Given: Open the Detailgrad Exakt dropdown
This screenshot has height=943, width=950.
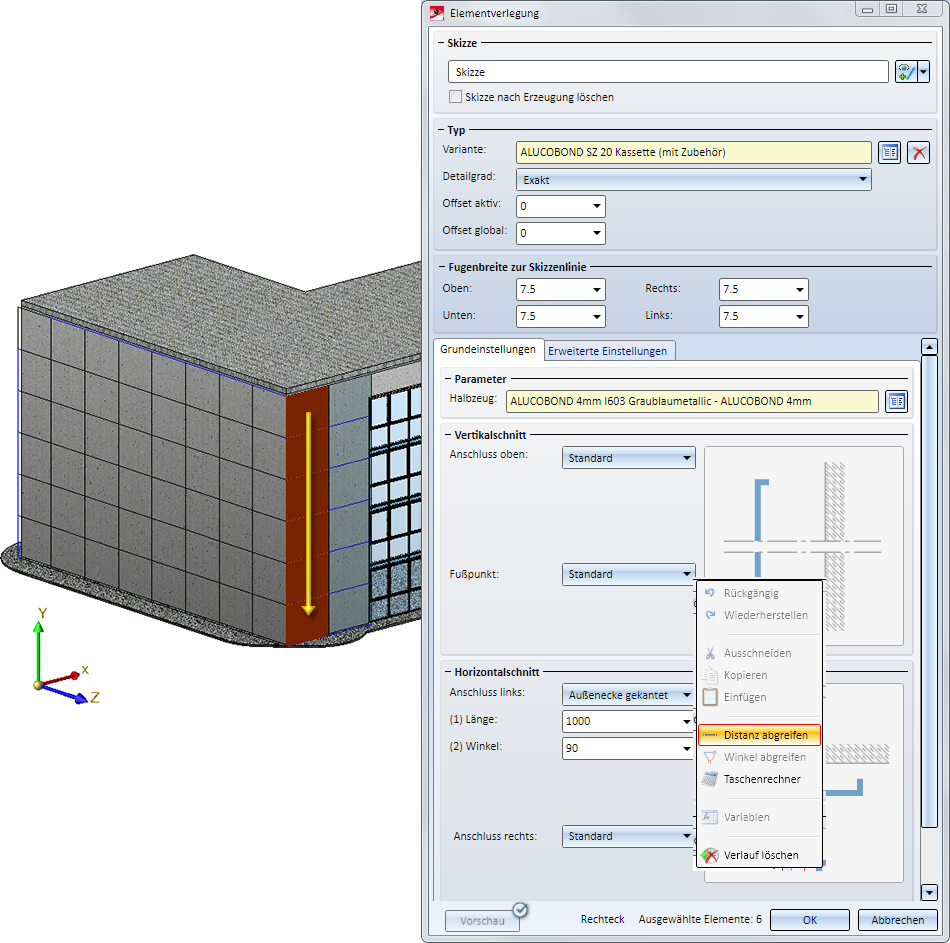Looking at the screenshot, I should tap(693, 179).
